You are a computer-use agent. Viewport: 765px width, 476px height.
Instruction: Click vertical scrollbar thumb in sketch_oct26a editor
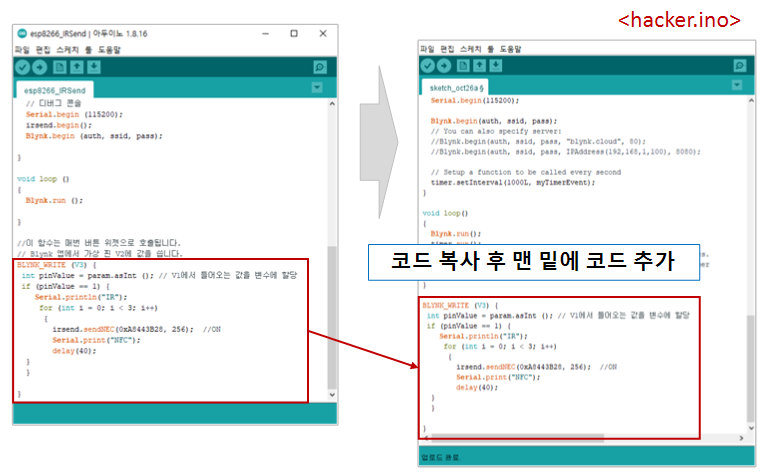click(751, 369)
